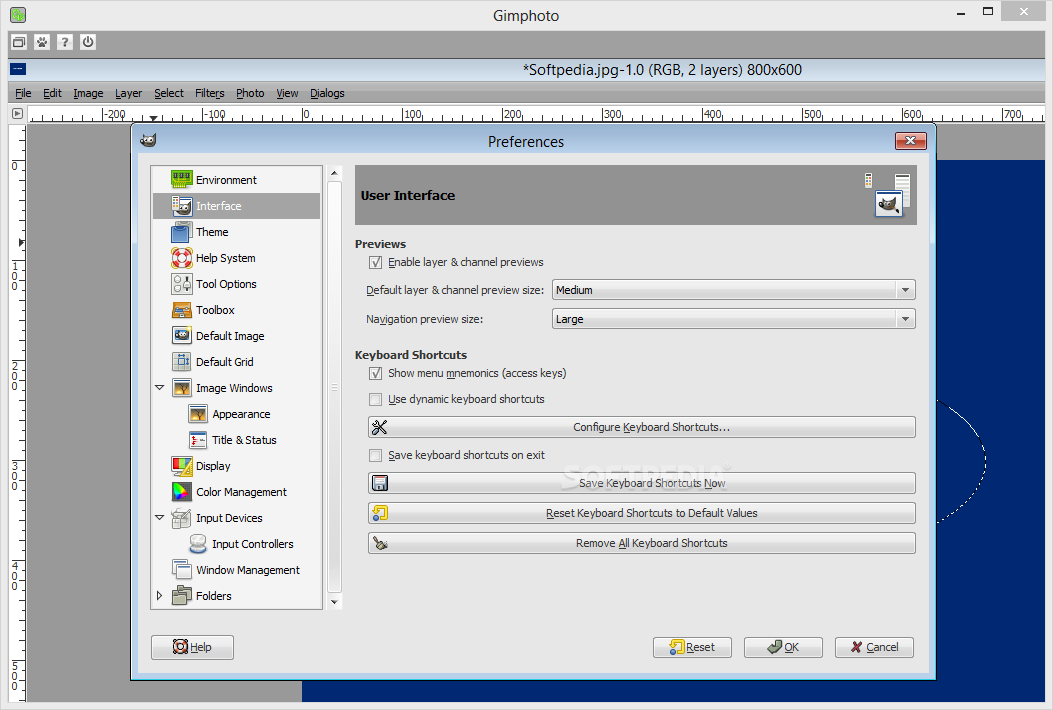Select the Input Devices category icon
Viewport: 1053px width, 710px height.
pyautogui.click(x=182, y=518)
